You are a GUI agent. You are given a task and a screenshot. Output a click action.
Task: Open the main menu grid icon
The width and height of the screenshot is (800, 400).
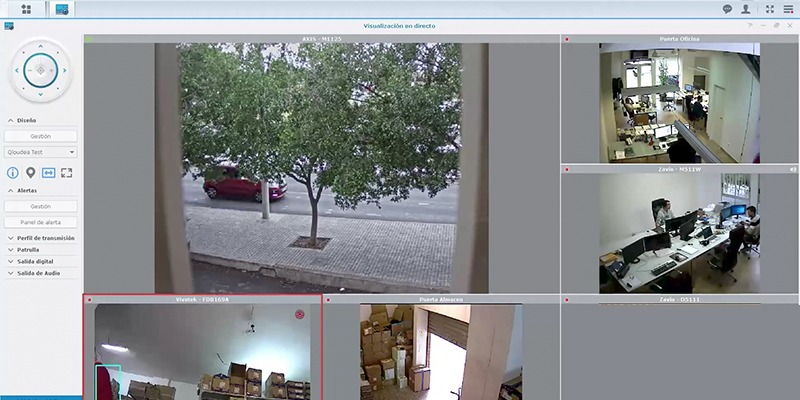point(26,9)
